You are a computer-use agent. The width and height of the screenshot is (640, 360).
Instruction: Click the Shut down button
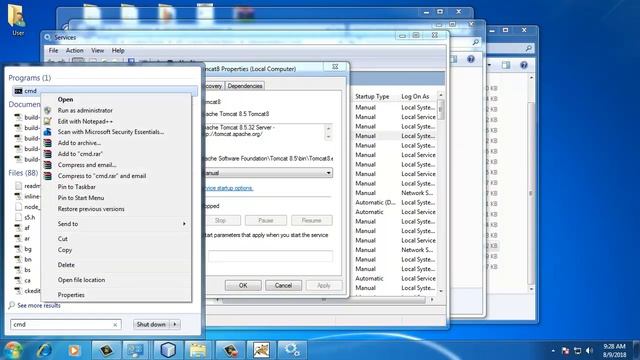[151, 324]
